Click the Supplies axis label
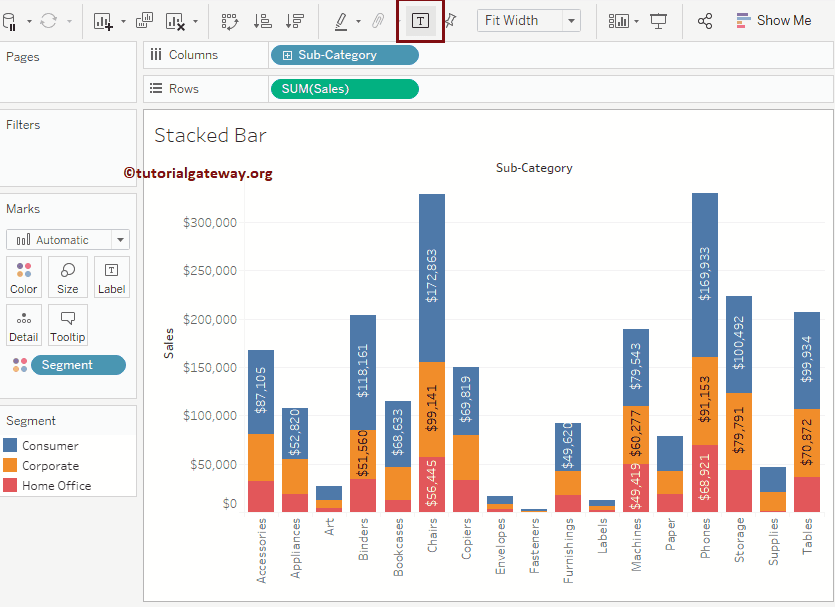Screen dimensions: 835x607 coord(773,542)
